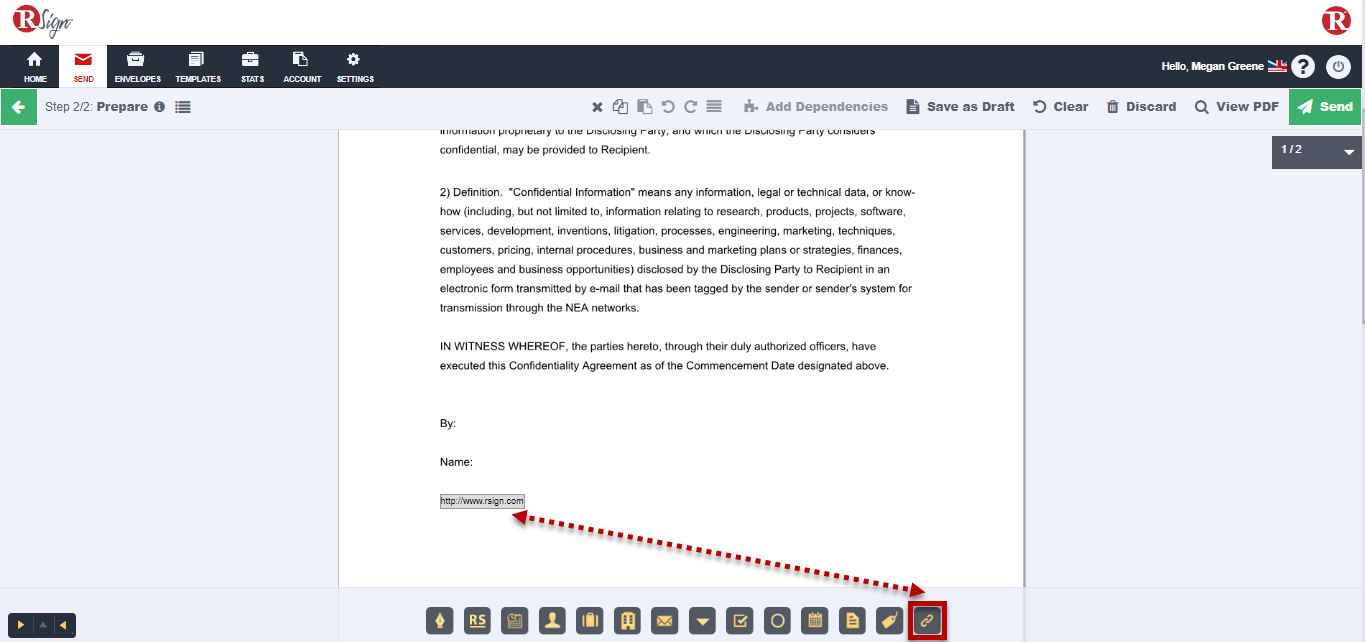Screen dimensions: 1365x642
Task: Expand the page 1/2 selector dropdown
Action: coord(1349,152)
